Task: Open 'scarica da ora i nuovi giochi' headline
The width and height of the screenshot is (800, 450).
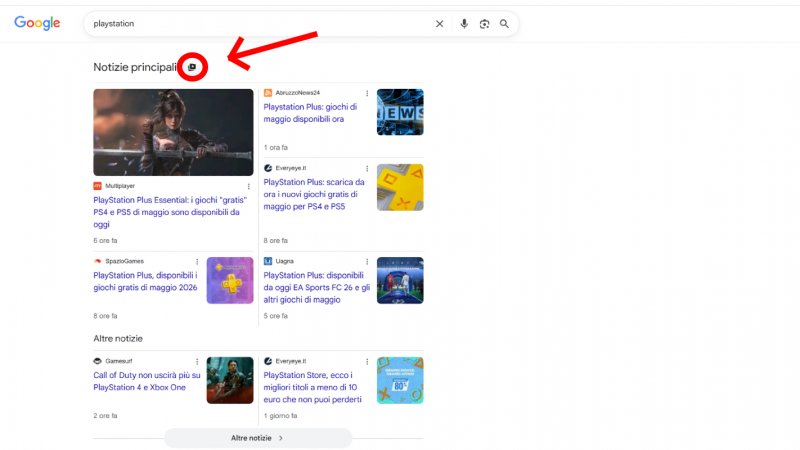Action: tap(314, 194)
